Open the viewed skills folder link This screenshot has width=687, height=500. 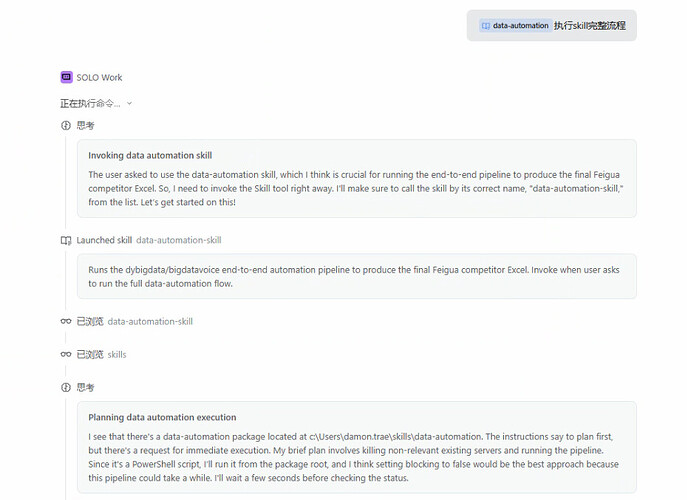point(117,355)
